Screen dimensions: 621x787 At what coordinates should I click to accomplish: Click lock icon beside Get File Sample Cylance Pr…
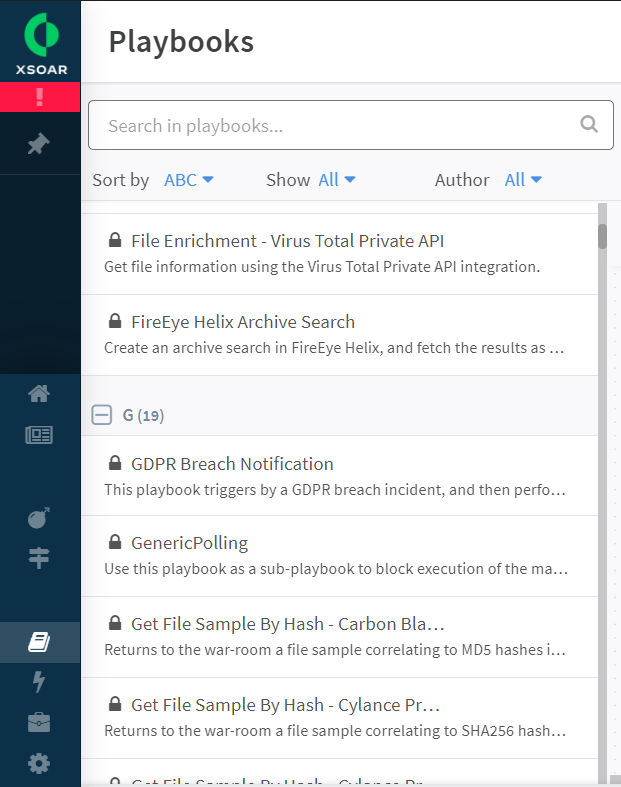pyautogui.click(x=115, y=704)
